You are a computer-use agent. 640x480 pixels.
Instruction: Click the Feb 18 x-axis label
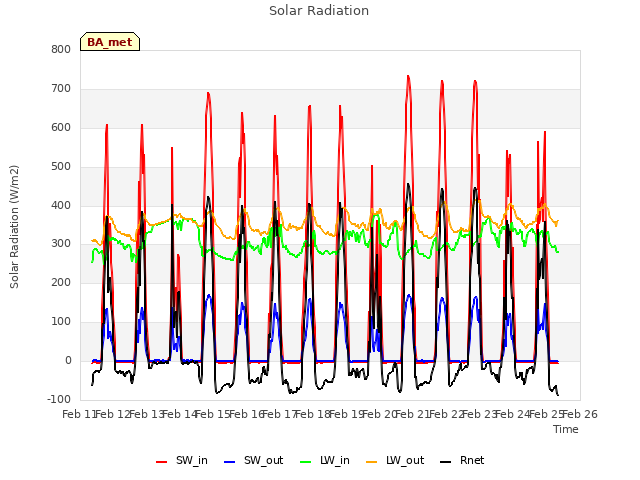pos(311,414)
